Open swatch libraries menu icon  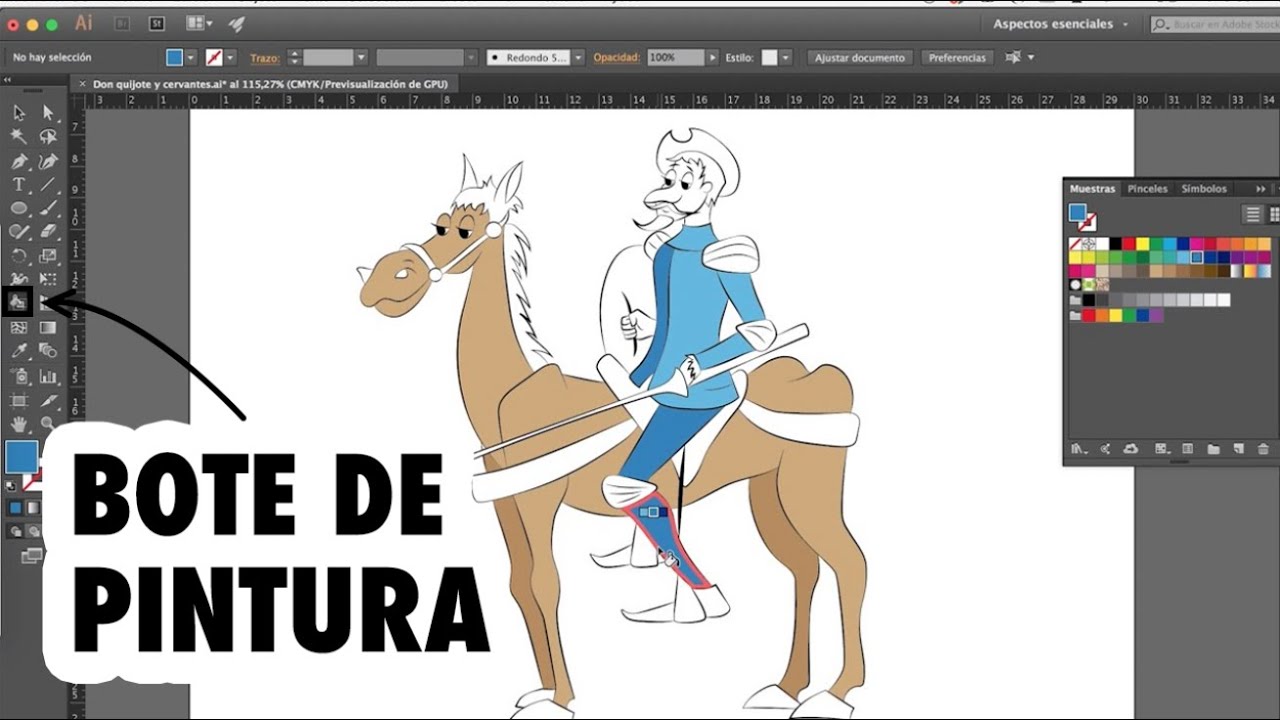1078,449
